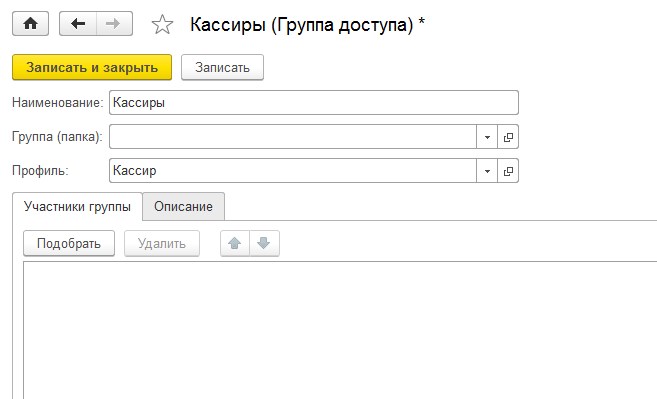Expand the 'Профиль' dropdown arrow

[487, 171]
